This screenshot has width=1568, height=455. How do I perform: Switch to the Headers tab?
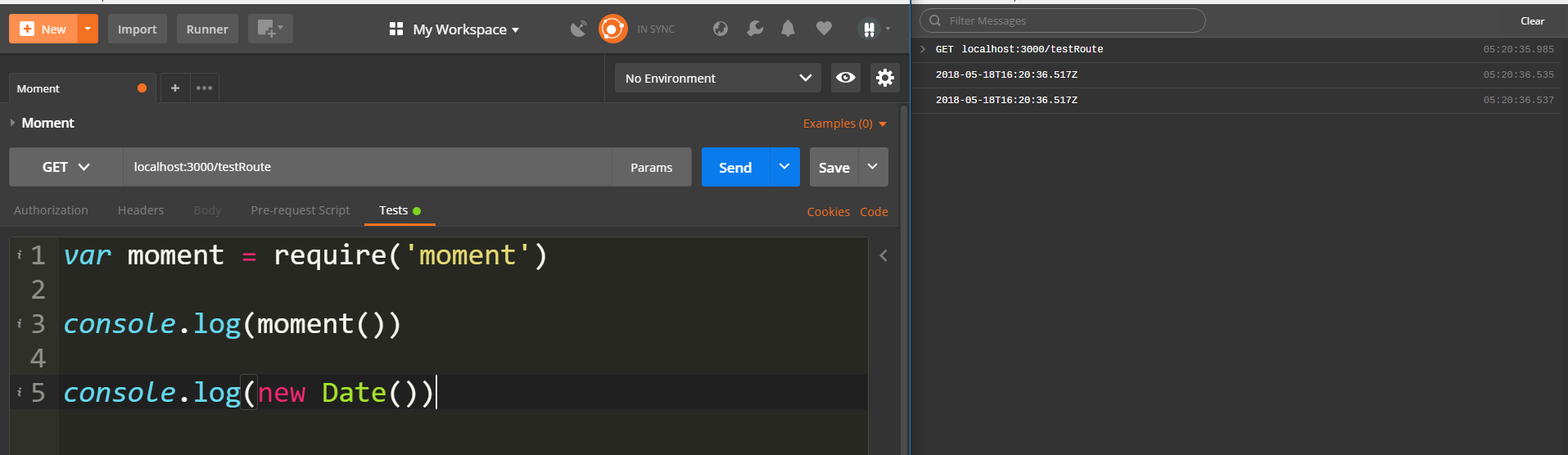click(141, 210)
